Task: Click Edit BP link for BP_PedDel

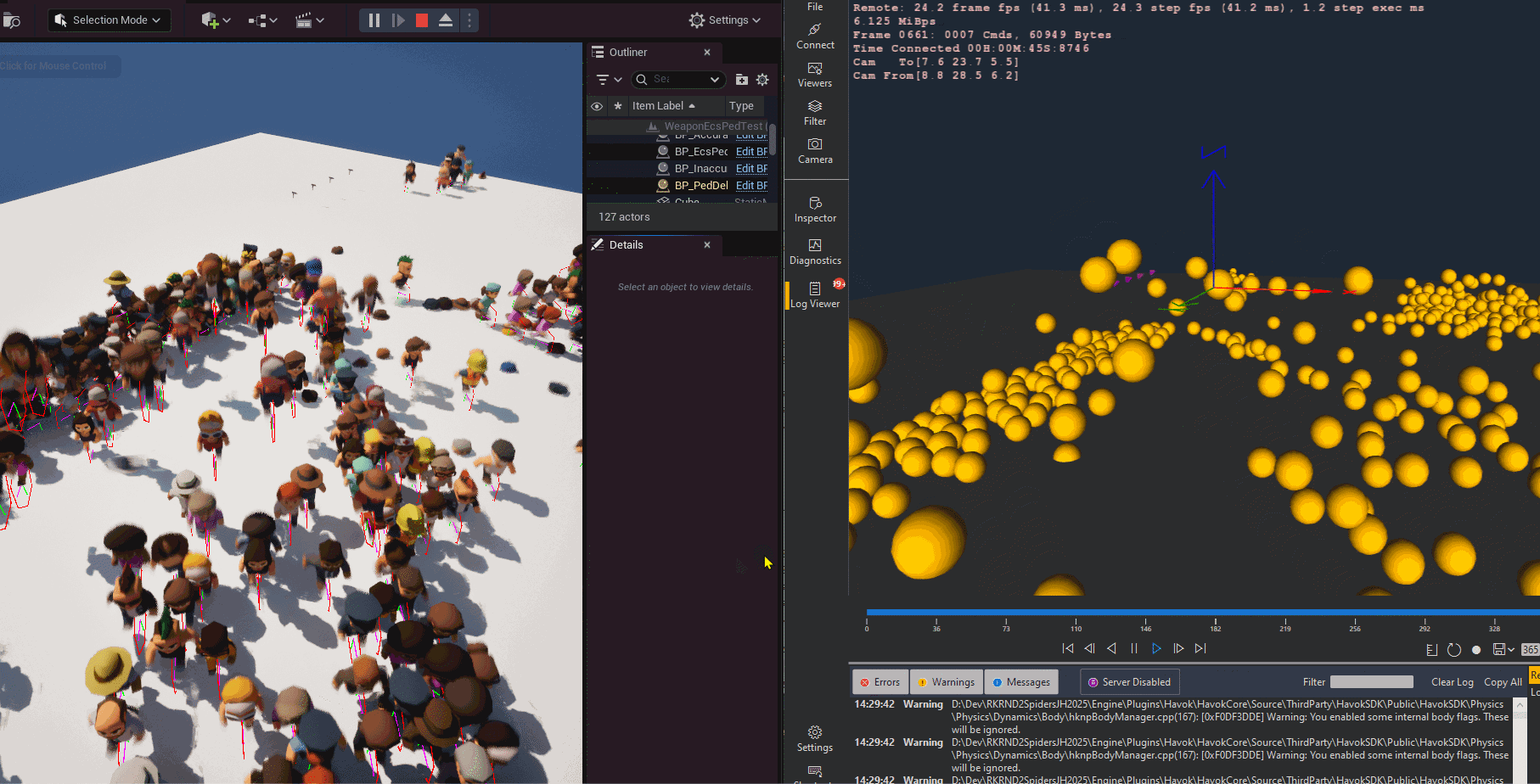Action: pos(751,186)
